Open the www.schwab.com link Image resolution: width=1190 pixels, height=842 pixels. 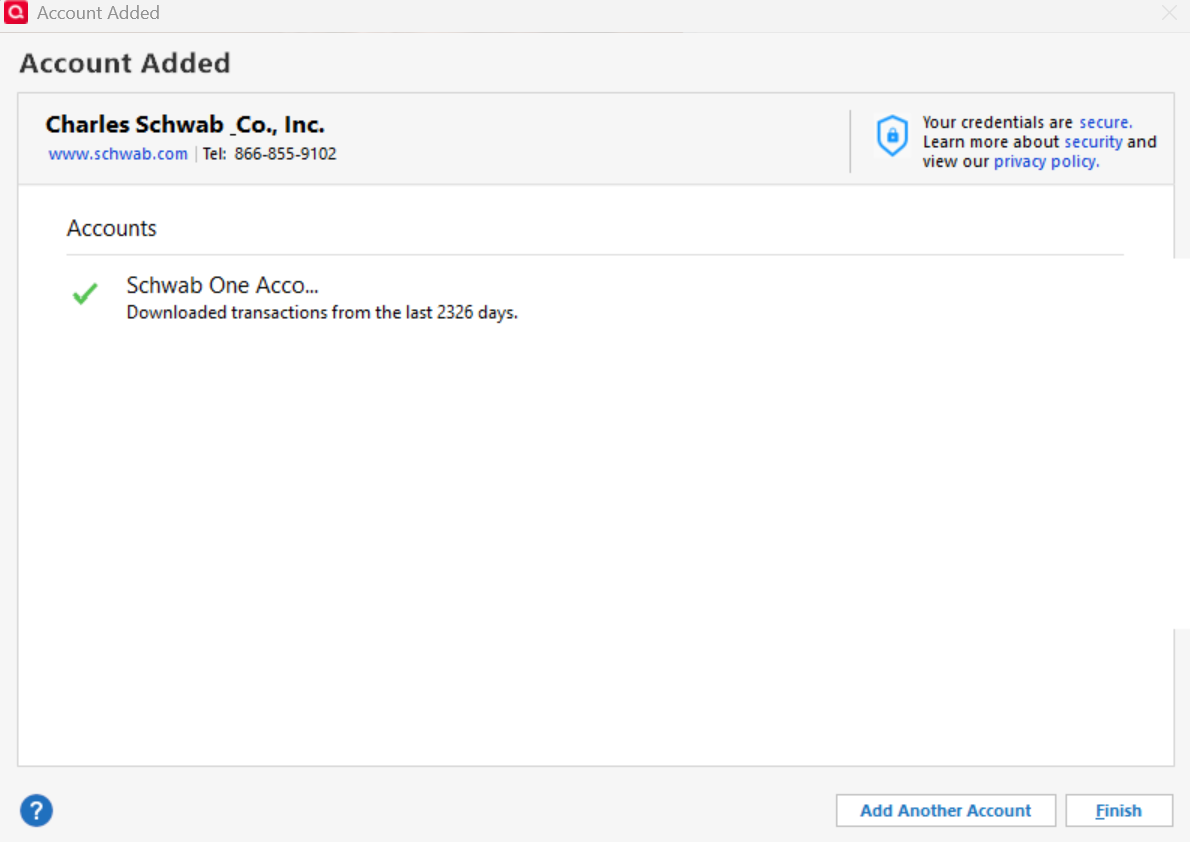[x=118, y=154]
